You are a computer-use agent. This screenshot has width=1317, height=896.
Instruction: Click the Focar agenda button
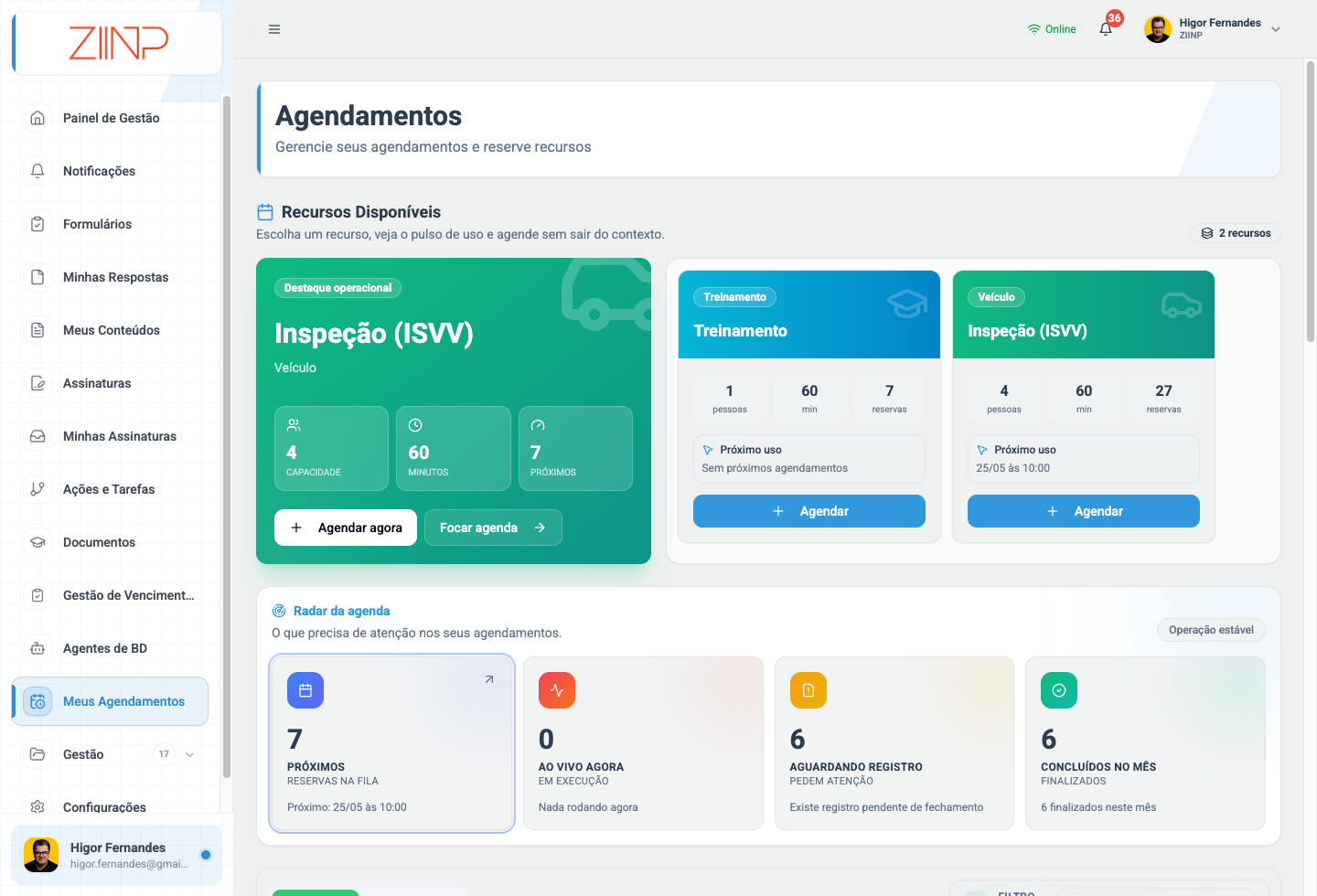(493, 528)
